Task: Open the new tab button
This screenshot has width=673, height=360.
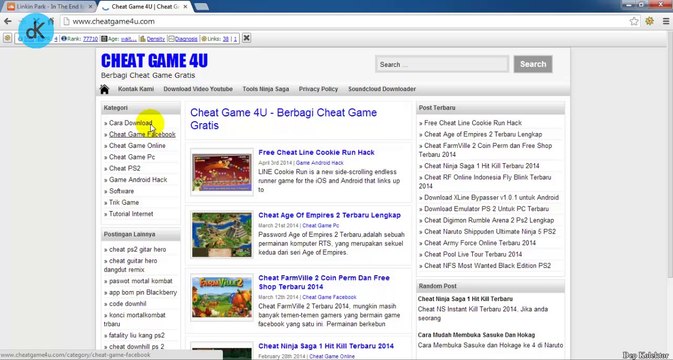Action: point(201,6)
